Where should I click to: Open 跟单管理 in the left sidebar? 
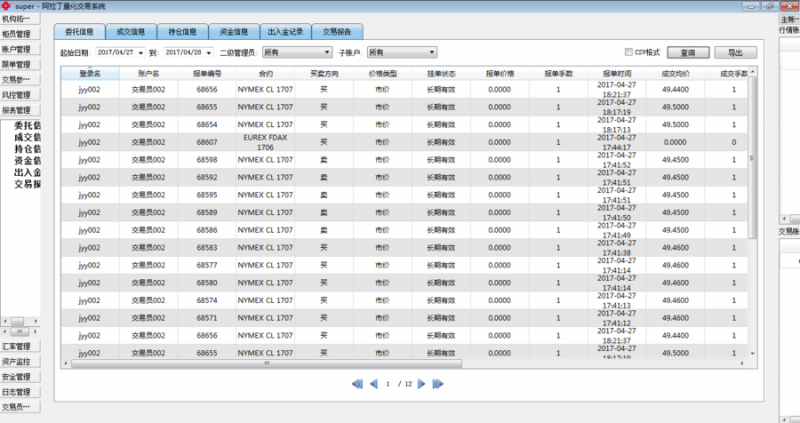coord(20,64)
